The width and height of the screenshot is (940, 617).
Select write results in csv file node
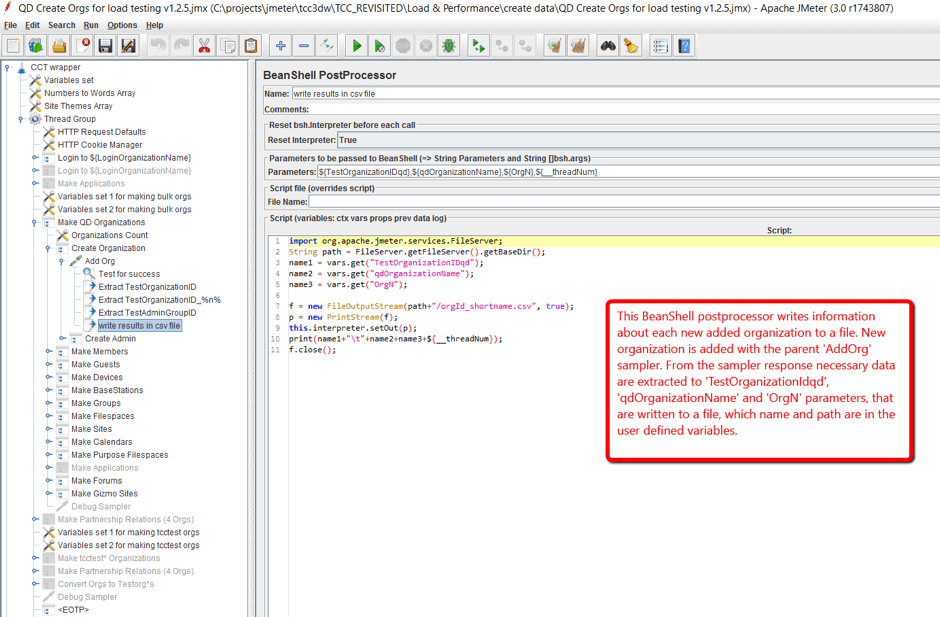[x=139, y=326]
